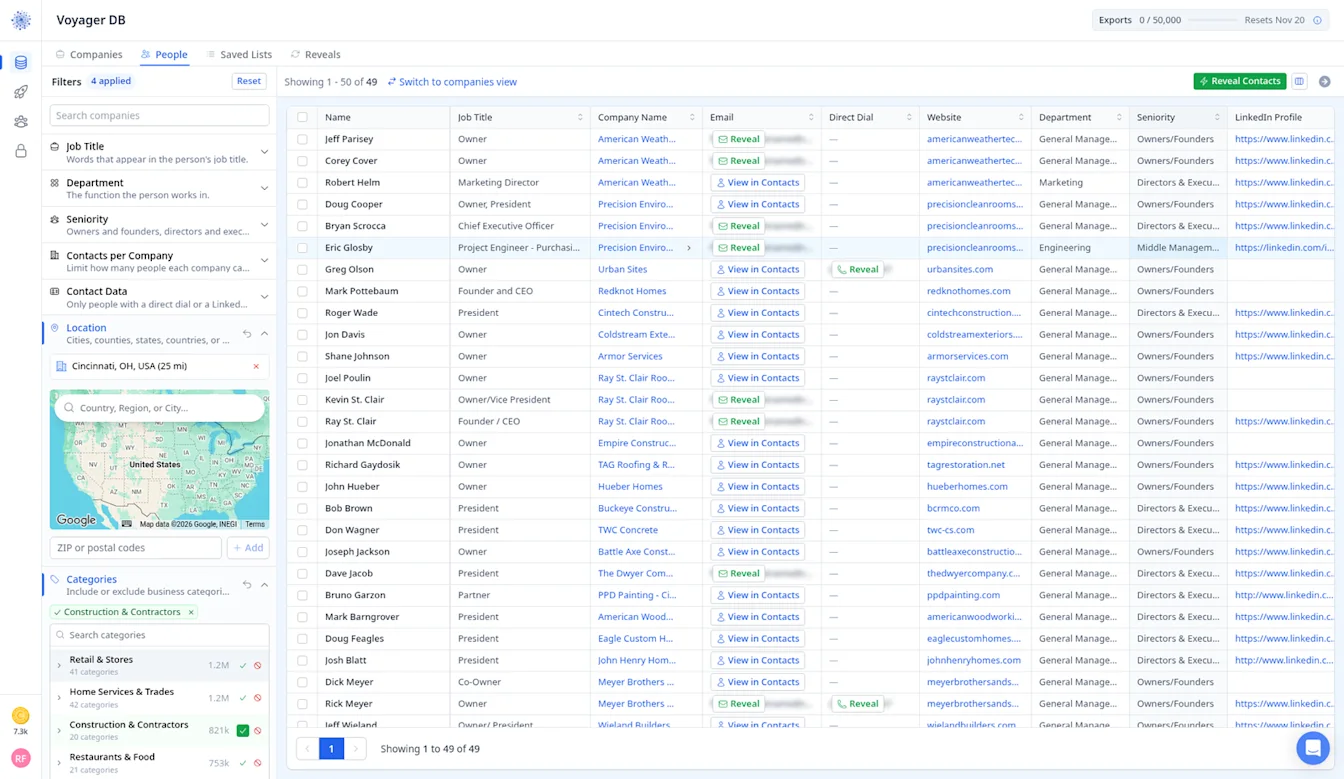Screen dimensions: 1344x779
Task: Go to the Reveals tab
Action: click(x=315, y=55)
